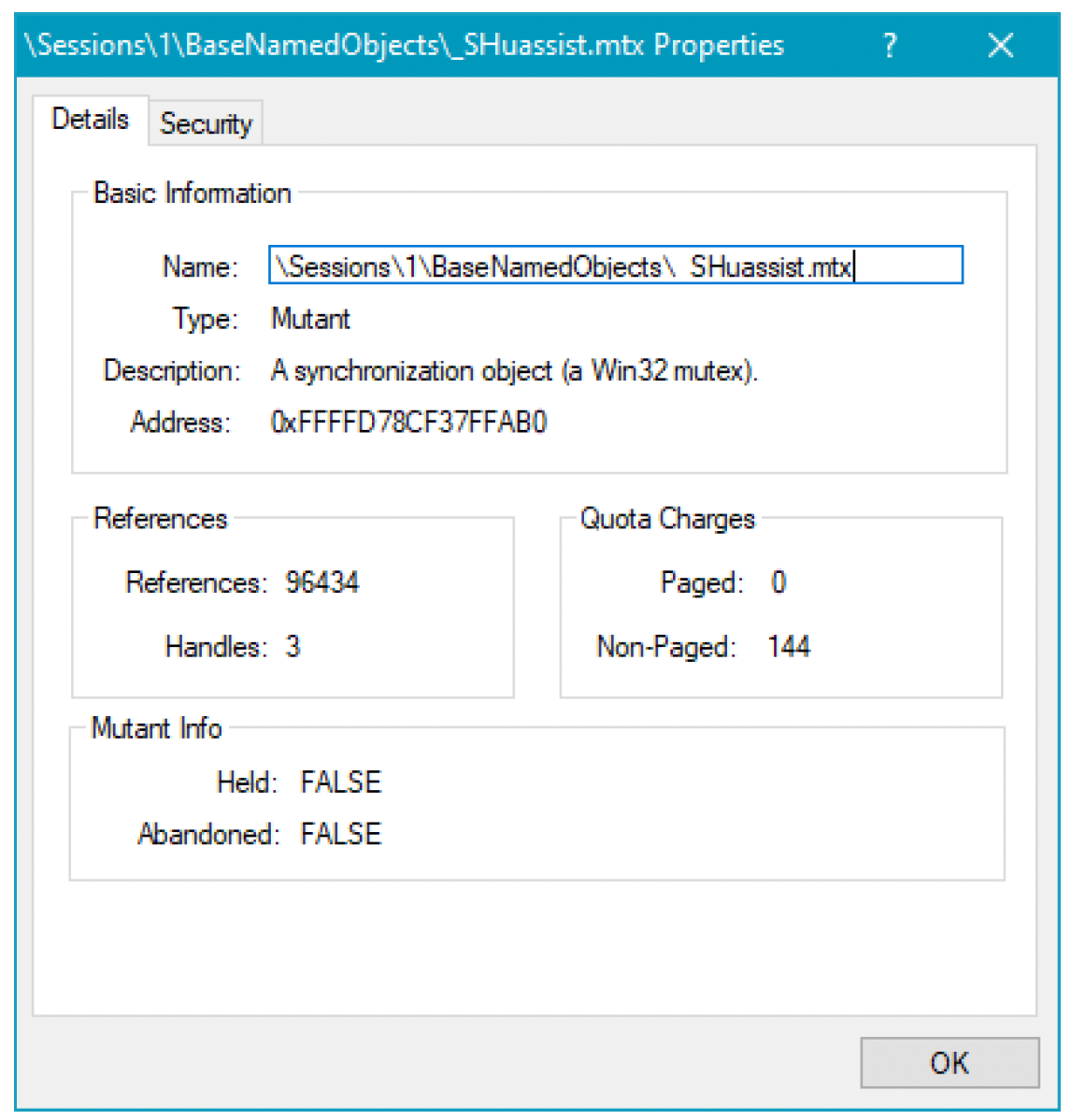
Task: Click the 'Description:' label
Action: tap(171, 371)
